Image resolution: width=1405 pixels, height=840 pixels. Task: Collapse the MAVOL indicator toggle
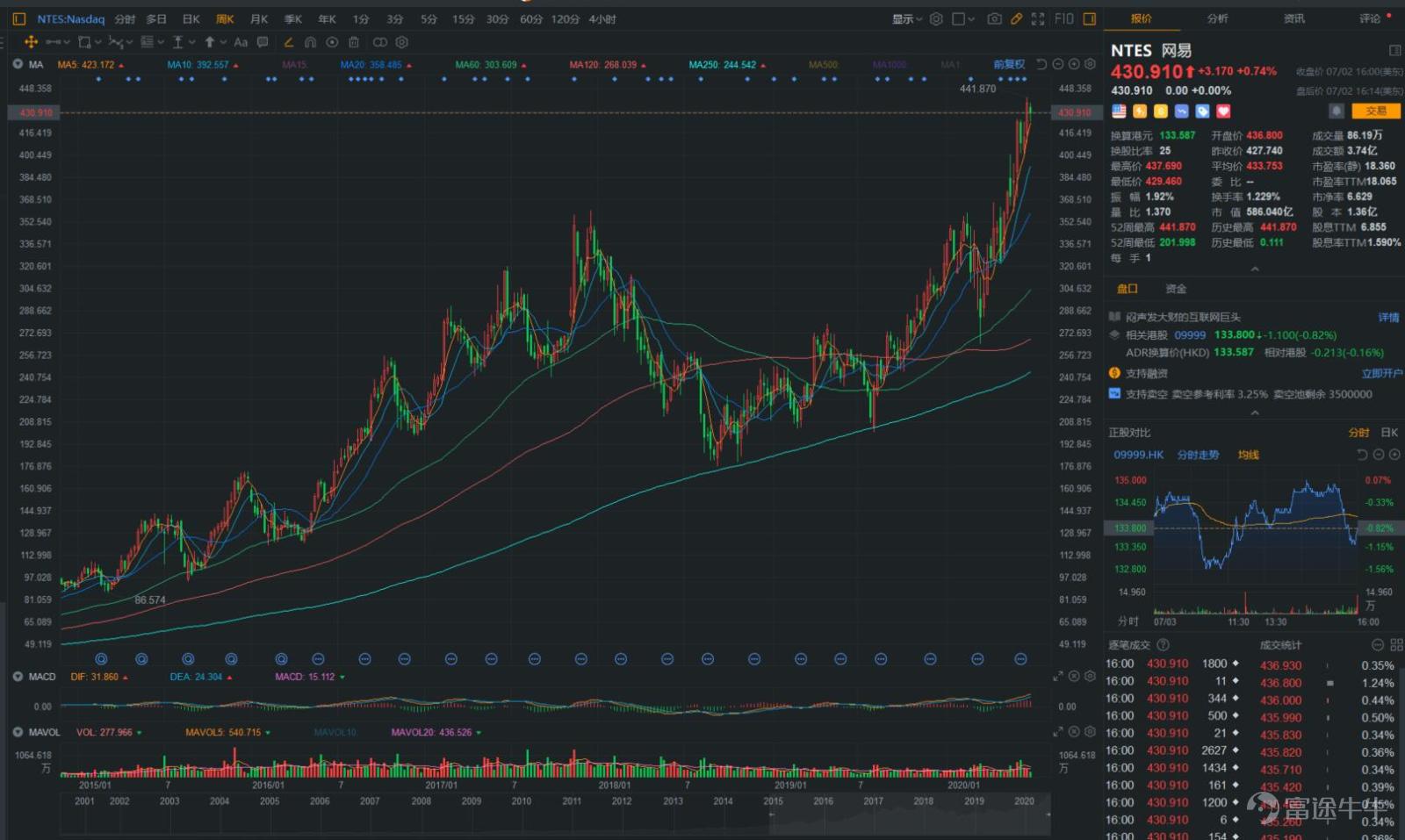(x=18, y=731)
